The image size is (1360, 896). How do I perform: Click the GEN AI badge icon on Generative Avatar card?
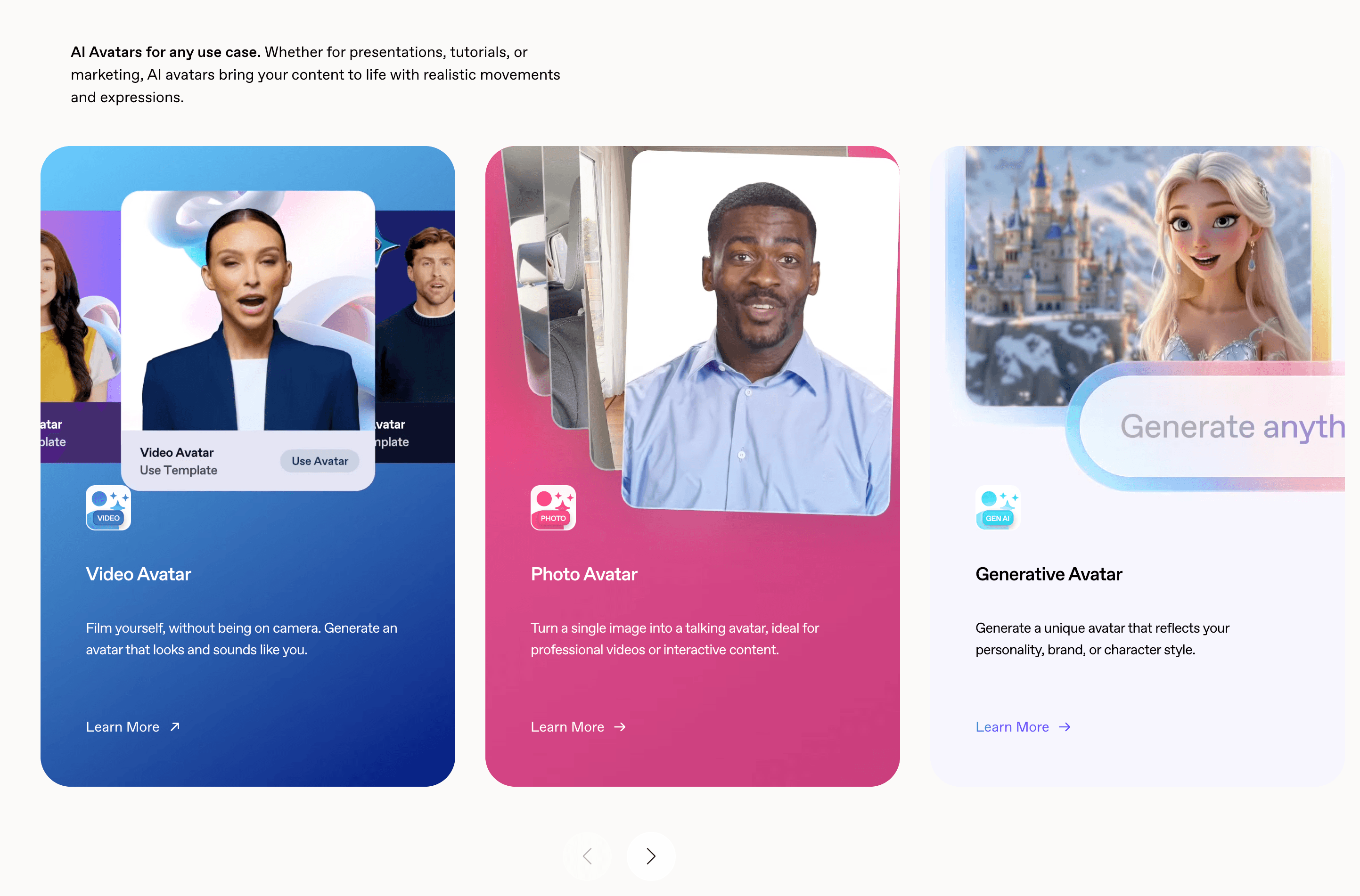click(x=997, y=507)
